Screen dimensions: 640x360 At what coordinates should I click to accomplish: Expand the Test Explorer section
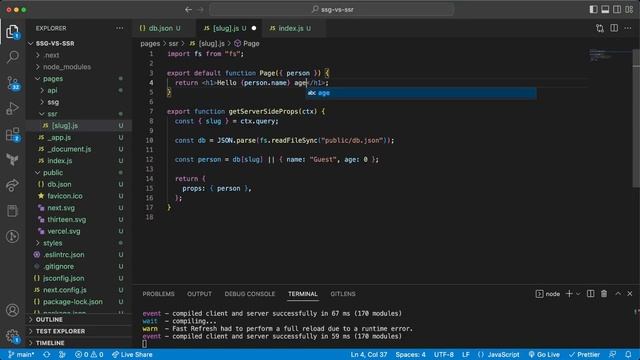coord(79,331)
